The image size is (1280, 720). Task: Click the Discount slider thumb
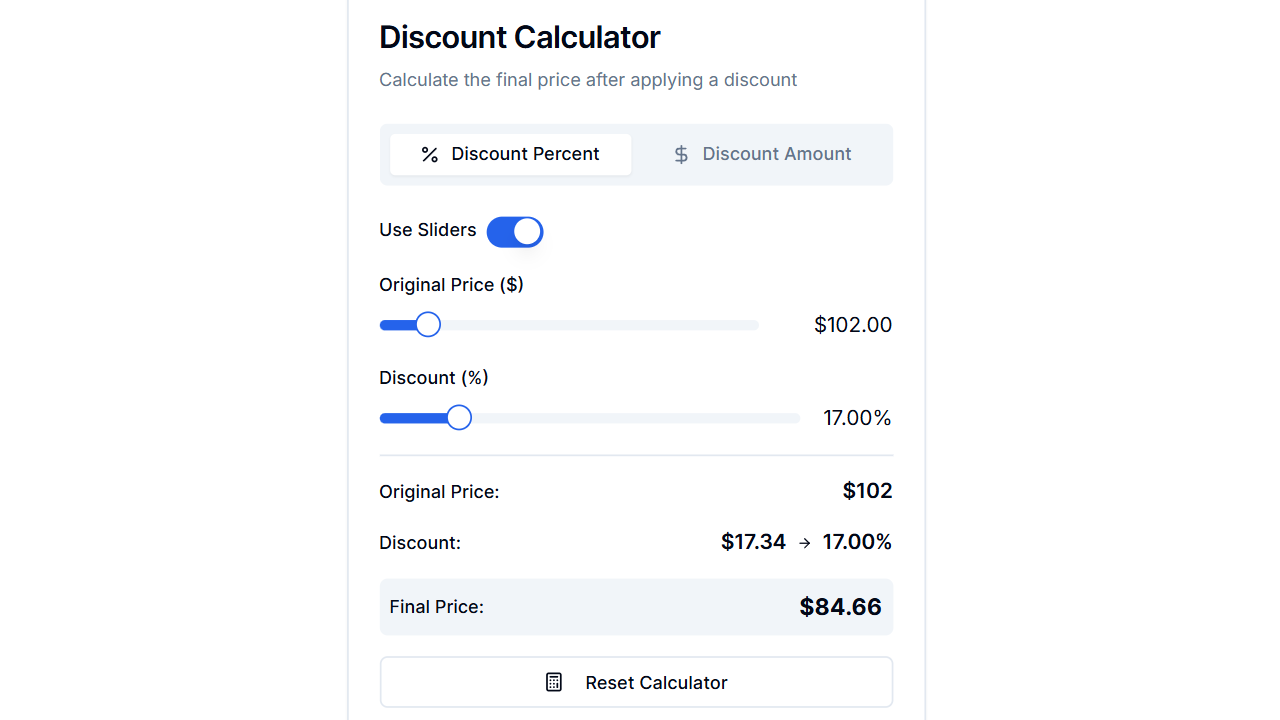point(459,417)
